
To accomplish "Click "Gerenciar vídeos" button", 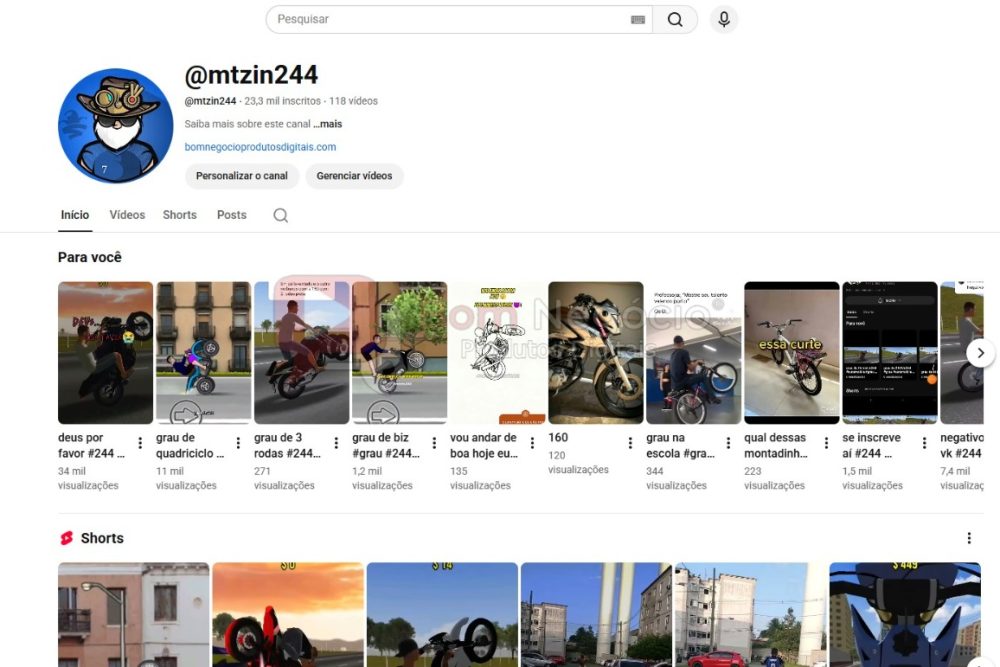I will tap(354, 176).
